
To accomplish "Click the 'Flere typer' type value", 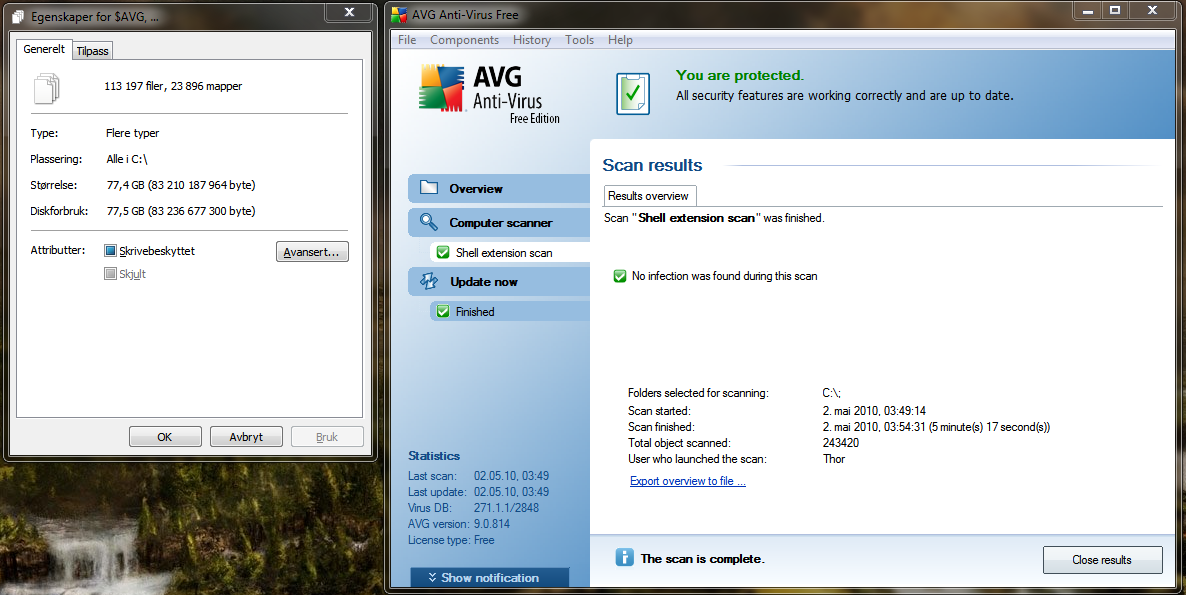I will [x=132, y=133].
